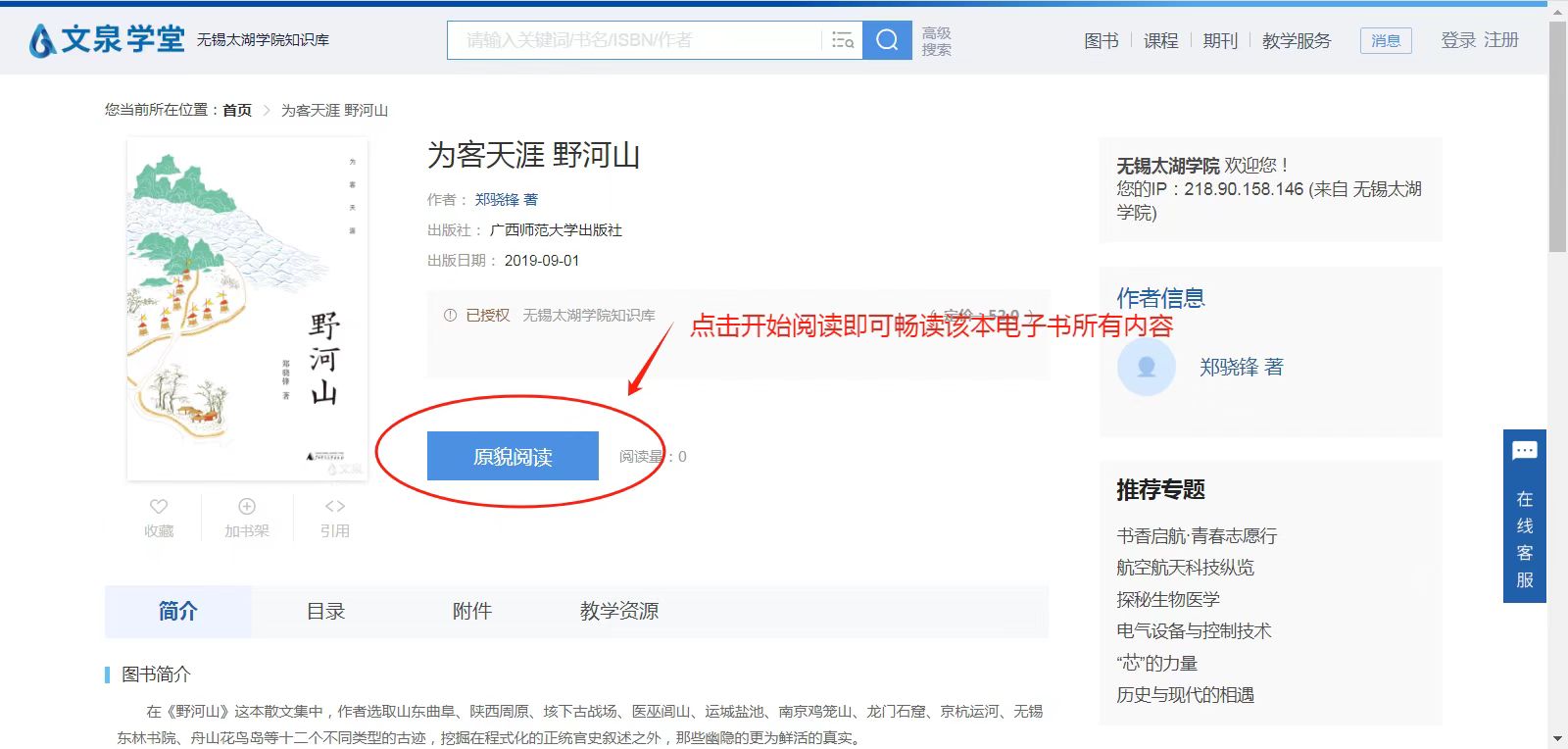Open the 教学资源 tab
This screenshot has width=1568, height=749.
click(x=618, y=612)
